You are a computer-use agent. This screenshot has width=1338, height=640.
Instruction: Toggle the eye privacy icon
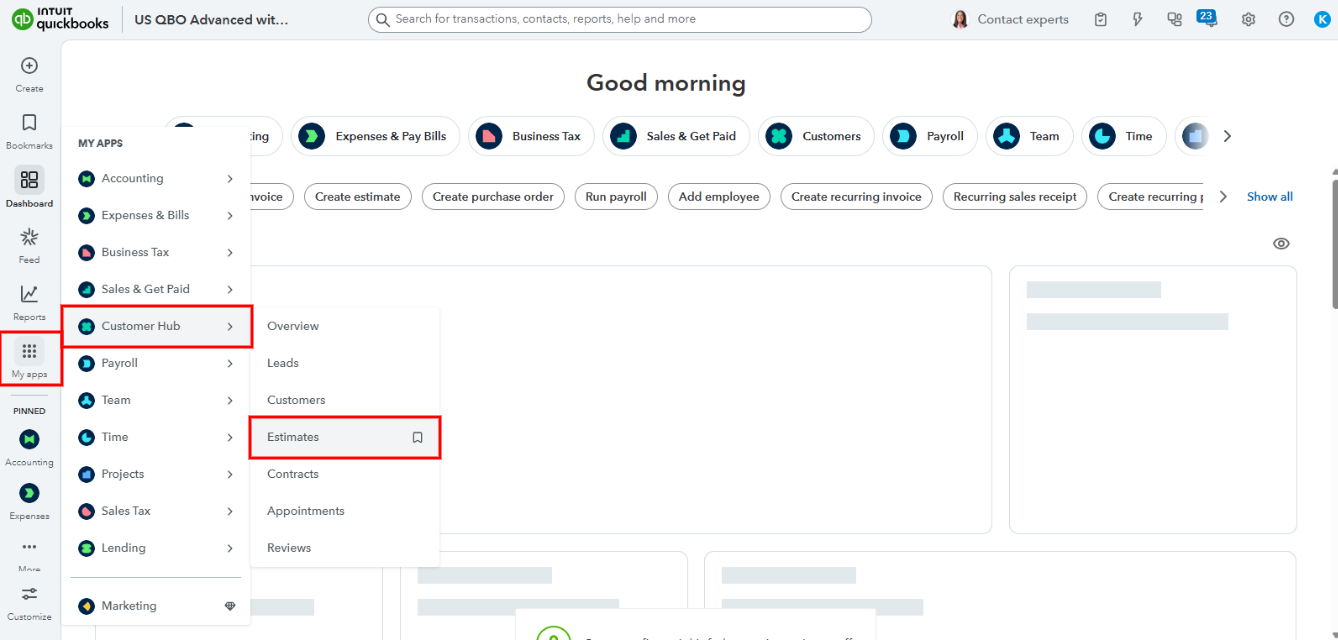pos(1281,244)
